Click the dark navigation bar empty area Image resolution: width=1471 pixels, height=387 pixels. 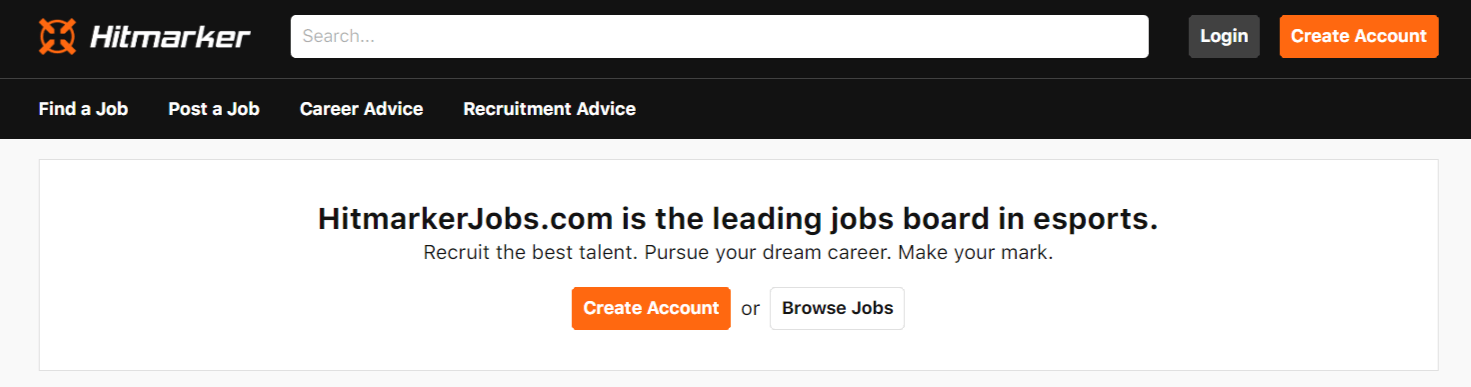pyautogui.click(x=1000, y=109)
